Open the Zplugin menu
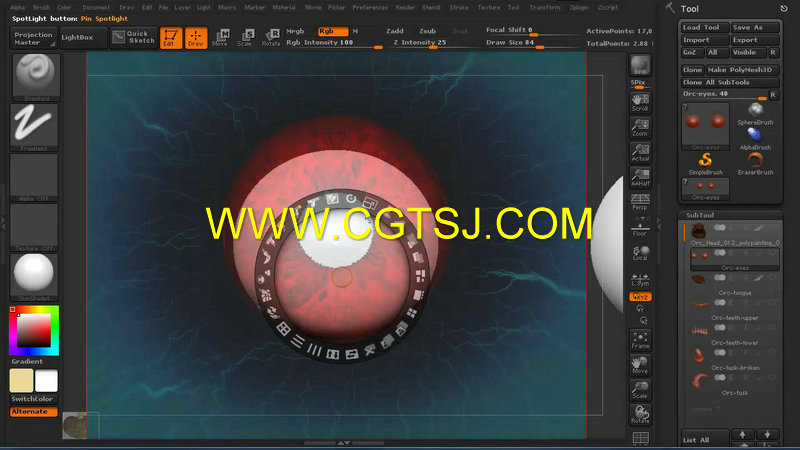The width and height of the screenshot is (800, 450). (579, 8)
